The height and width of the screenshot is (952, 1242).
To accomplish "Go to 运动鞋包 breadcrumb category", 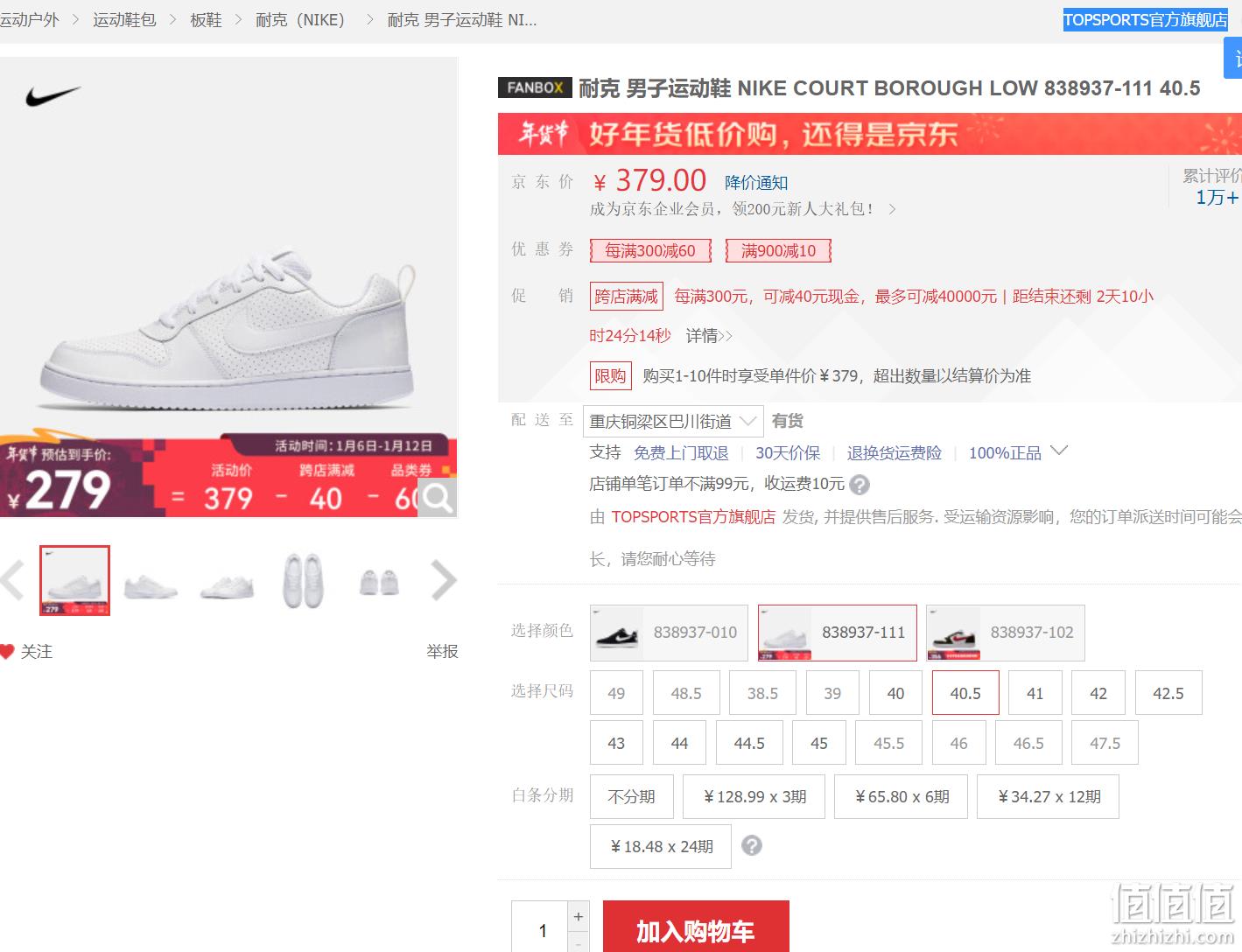I will pos(124,19).
